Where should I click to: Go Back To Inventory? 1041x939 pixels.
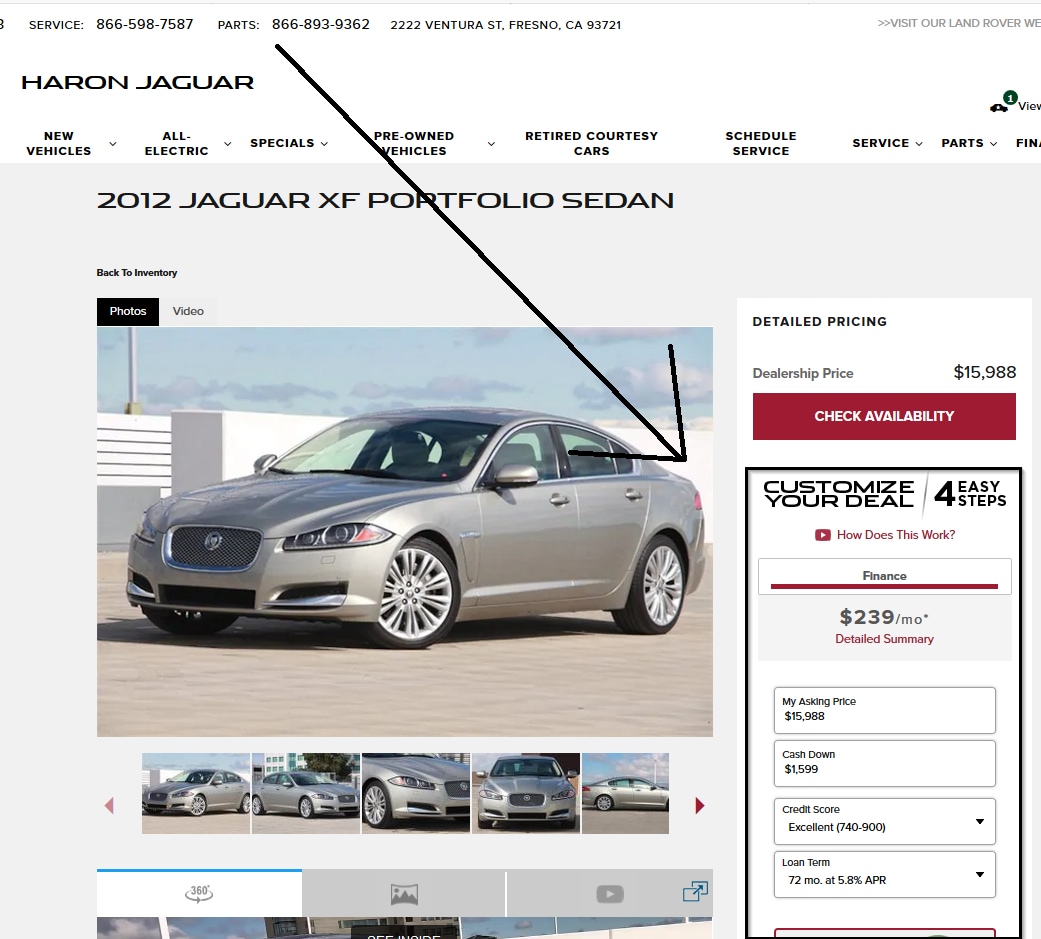pos(137,273)
